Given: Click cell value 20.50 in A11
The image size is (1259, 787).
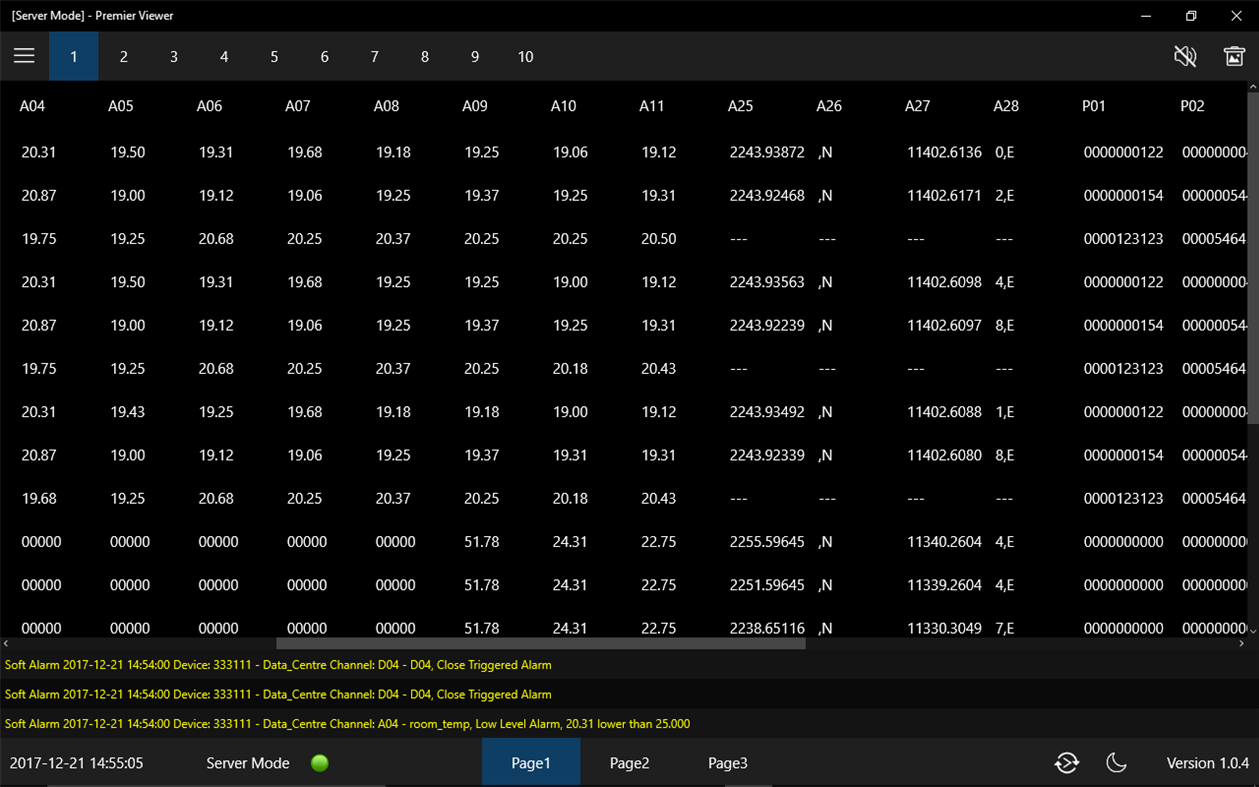Looking at the screenshot, I should coord(659,239).
